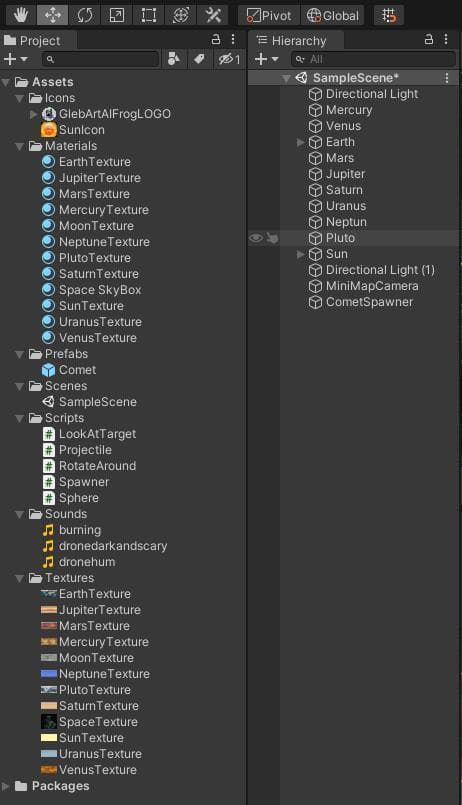Open the Sounds folder
462x805 pixels.
pyautogui.click(x=58, y=514)
